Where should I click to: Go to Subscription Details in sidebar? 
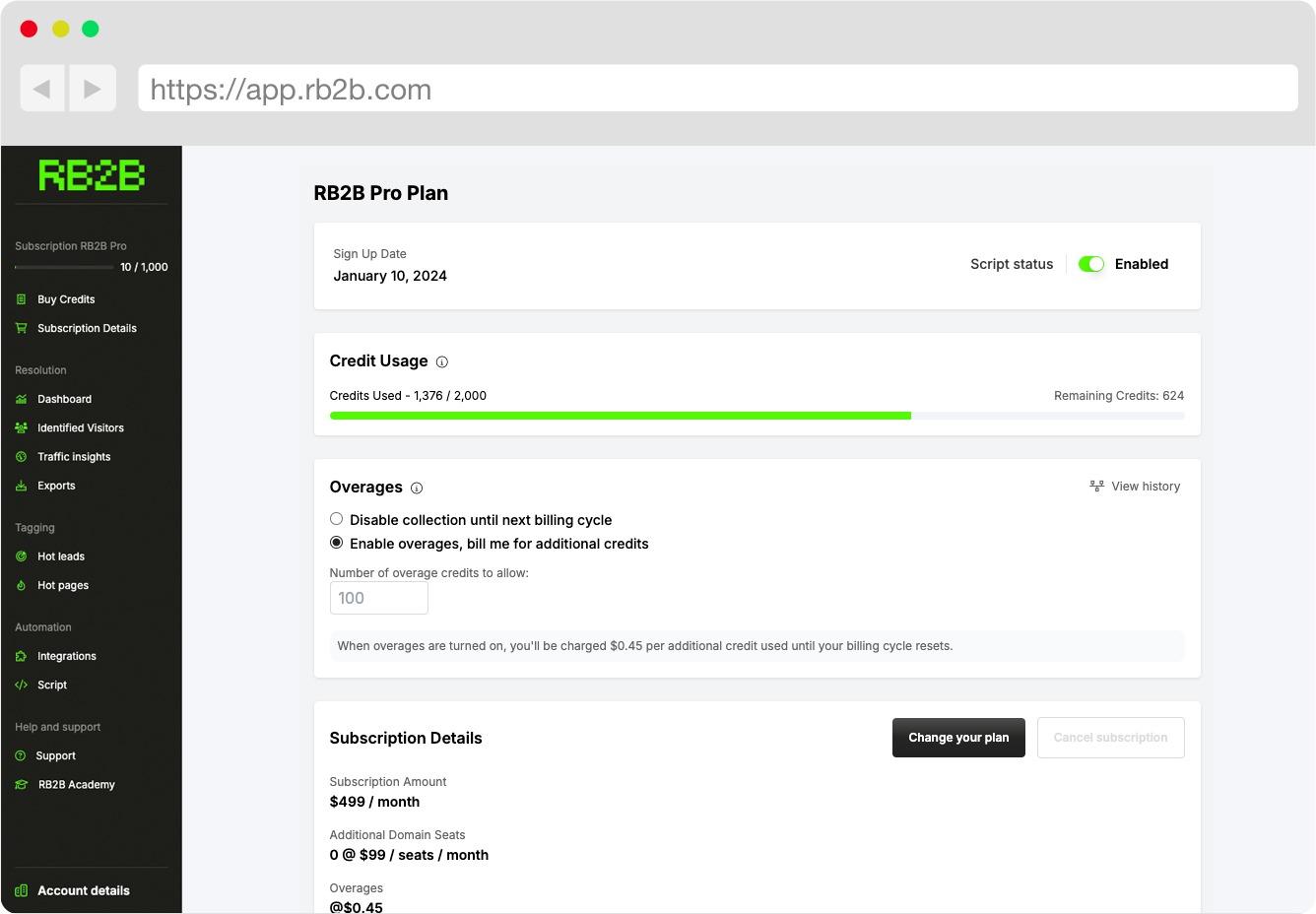tap(87, 328)
